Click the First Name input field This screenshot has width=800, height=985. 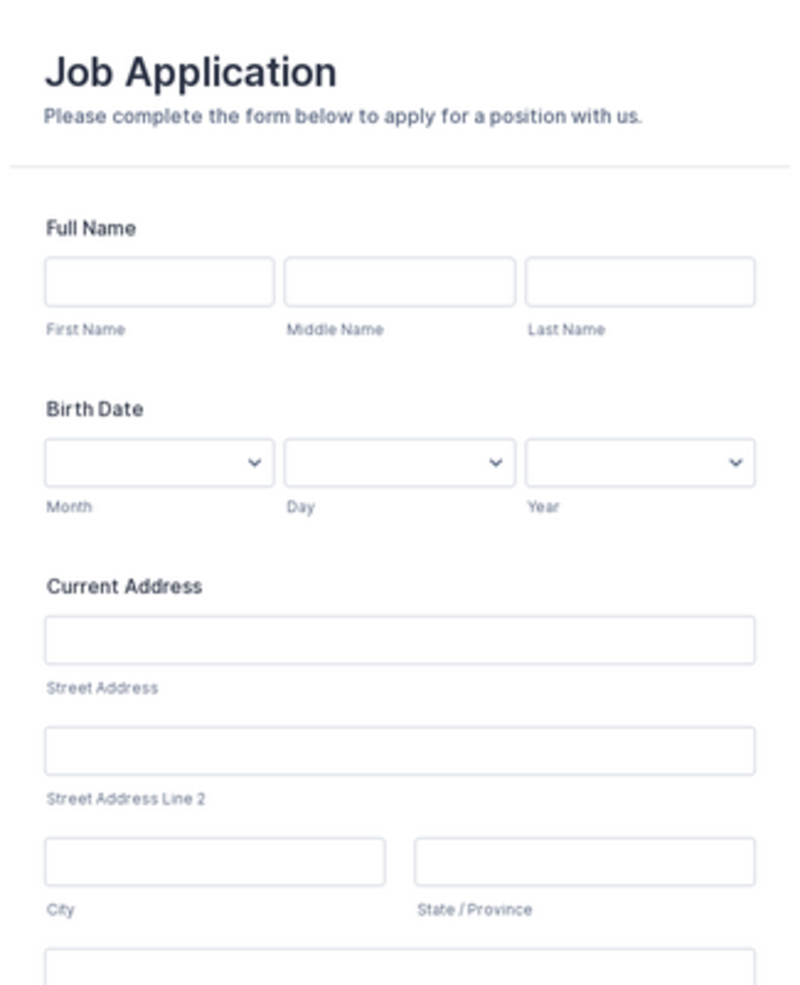tap(158, 281)
